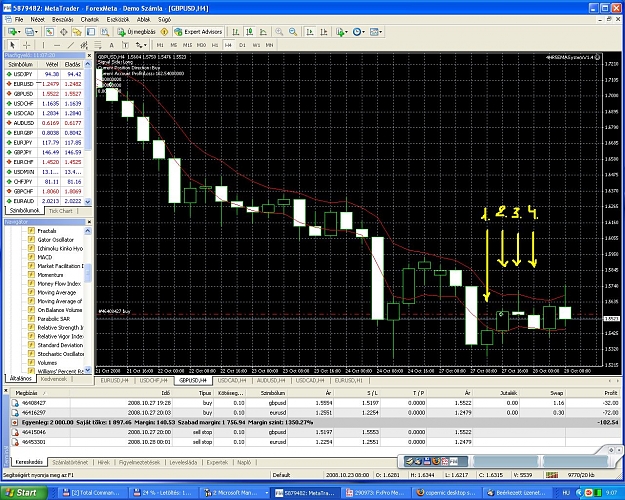This screenshot has height=500, width=625.
Task: Switch to W1 timeframe
Action: [x=256, y=45]
